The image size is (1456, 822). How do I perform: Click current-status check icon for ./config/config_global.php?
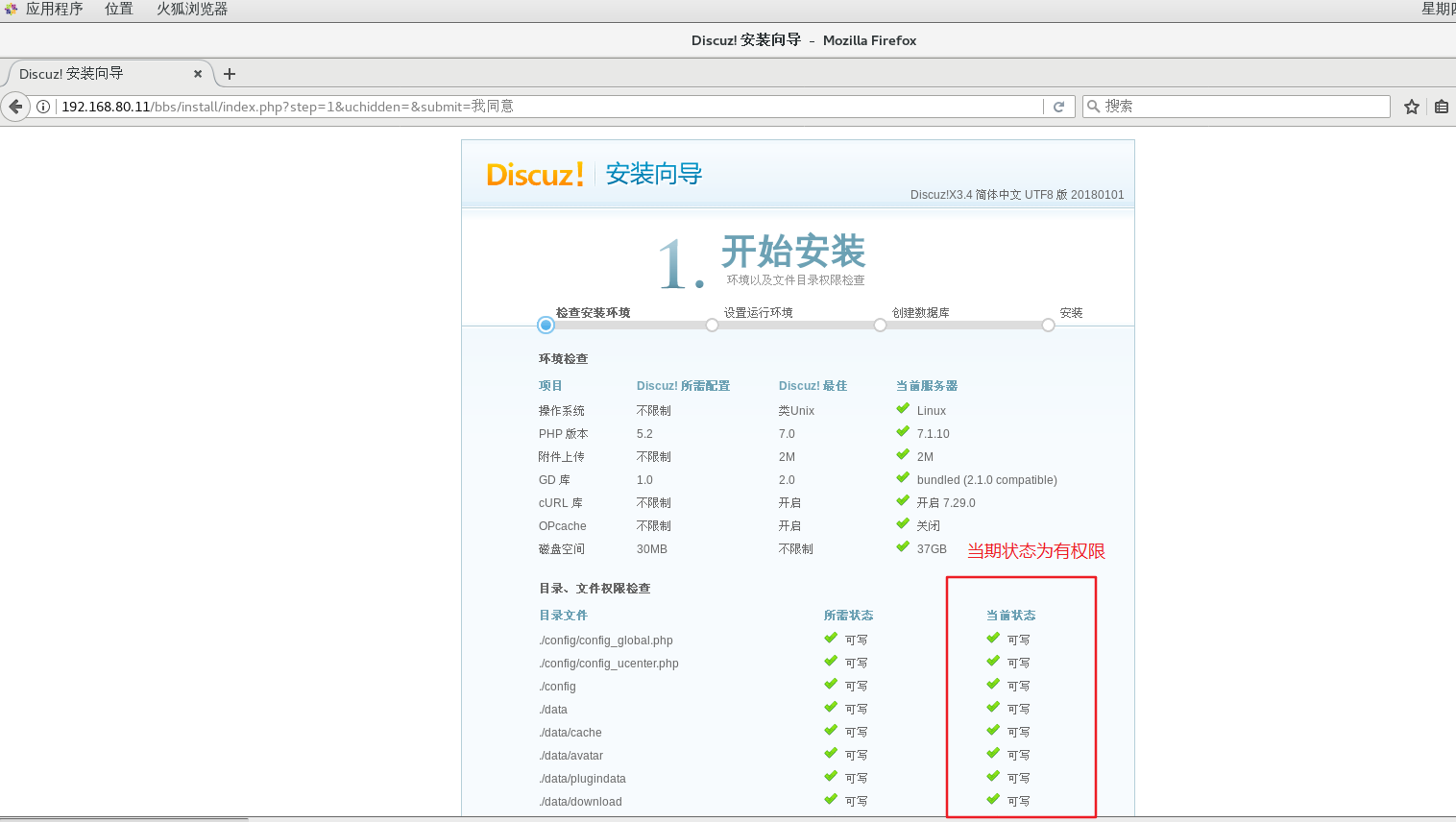[x=993, y=639]
